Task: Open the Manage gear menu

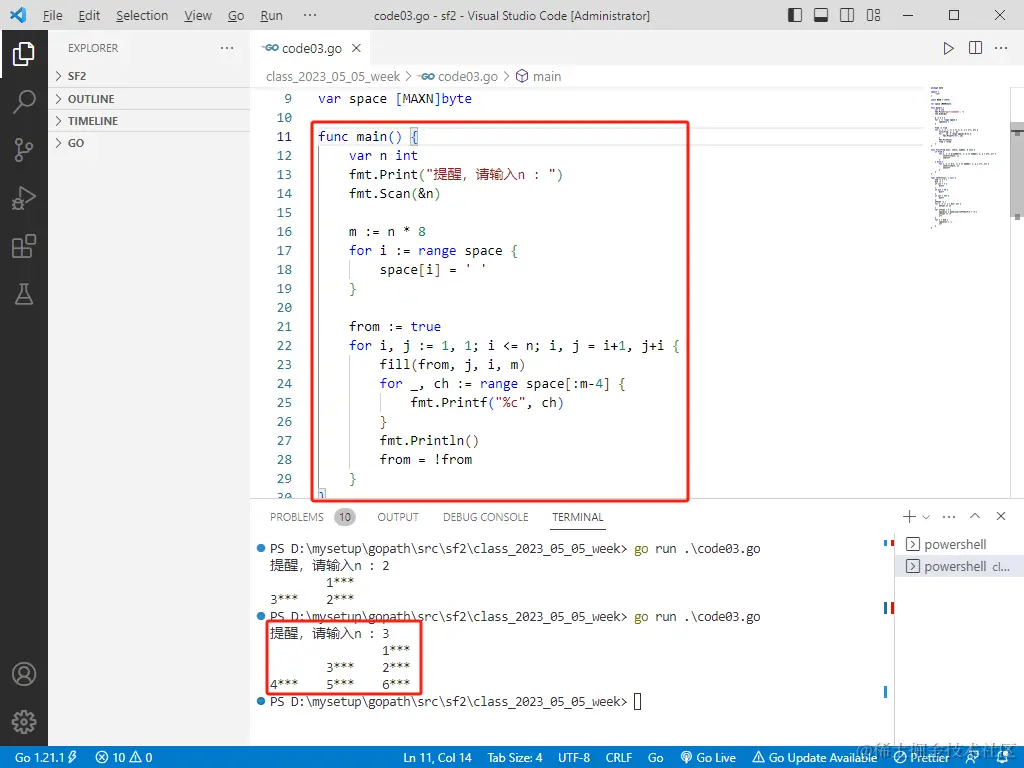Action: click(24, 722)
